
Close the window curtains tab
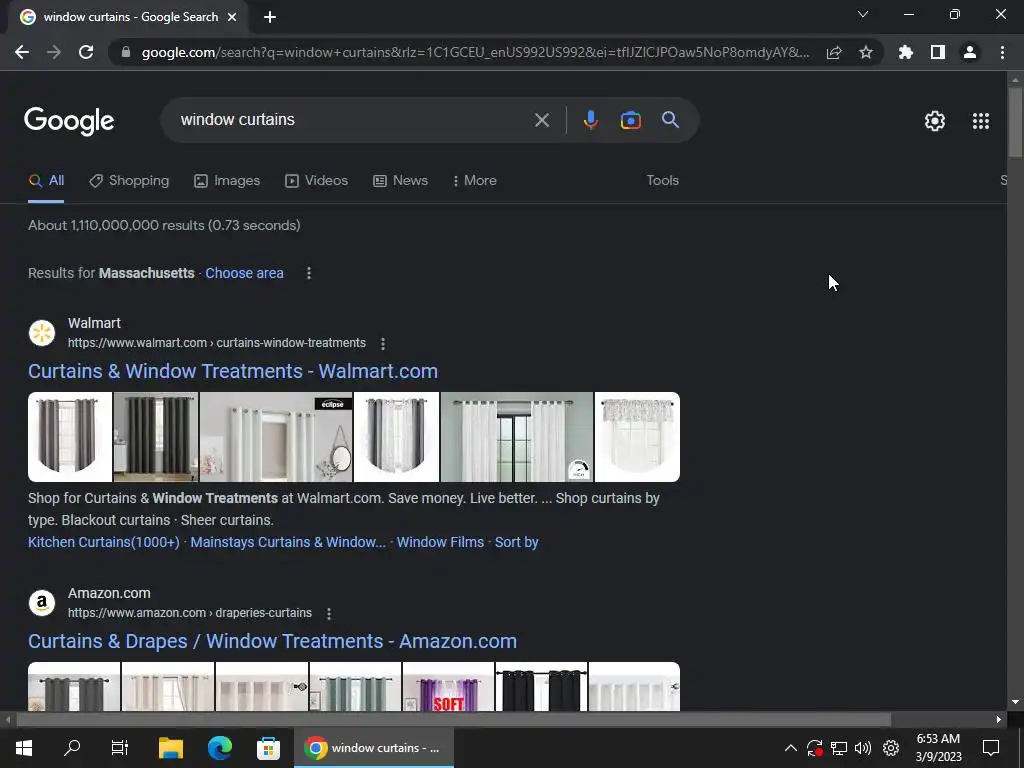(x=232, y=17)
